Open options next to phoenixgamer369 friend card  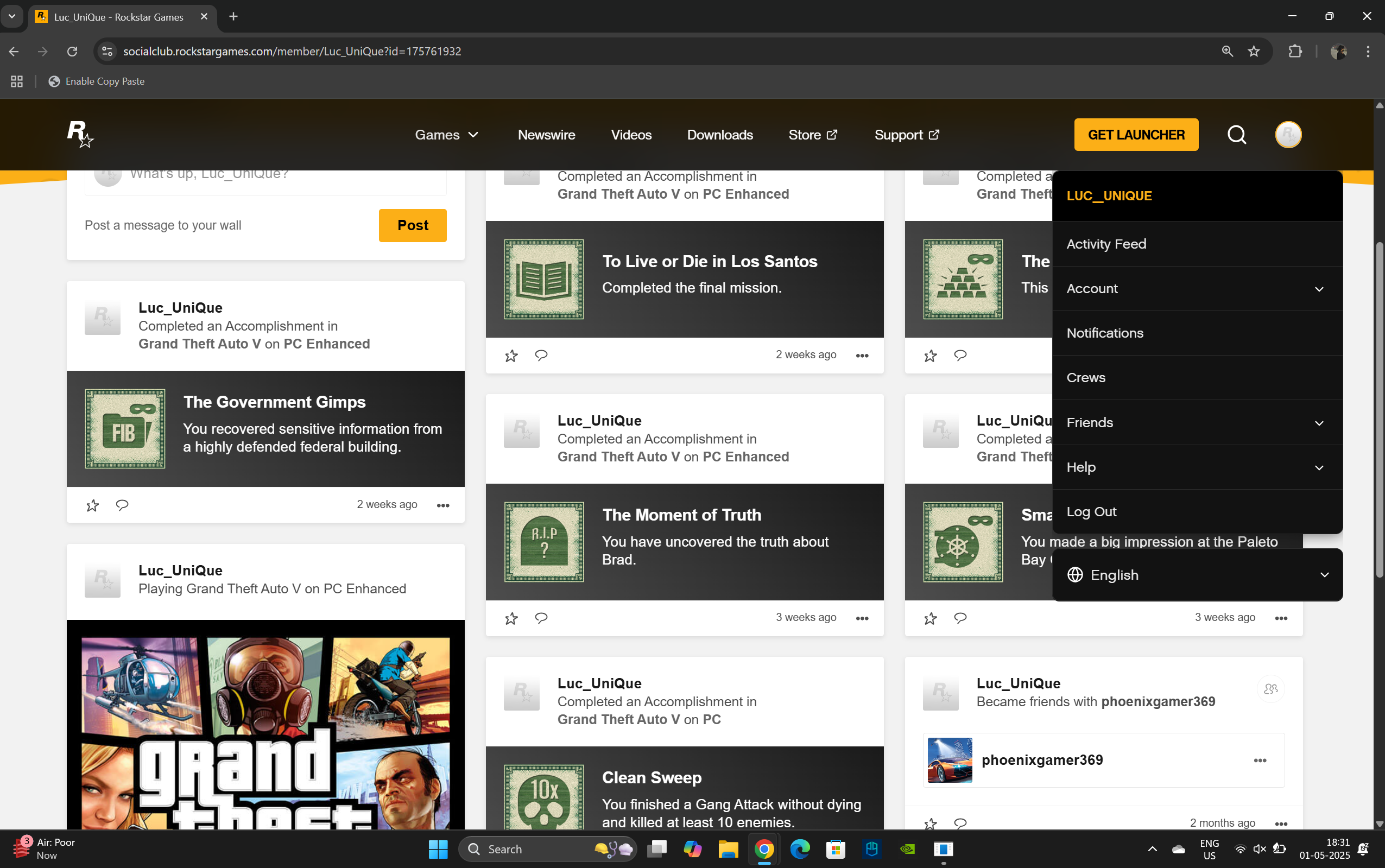(1260, 760)
